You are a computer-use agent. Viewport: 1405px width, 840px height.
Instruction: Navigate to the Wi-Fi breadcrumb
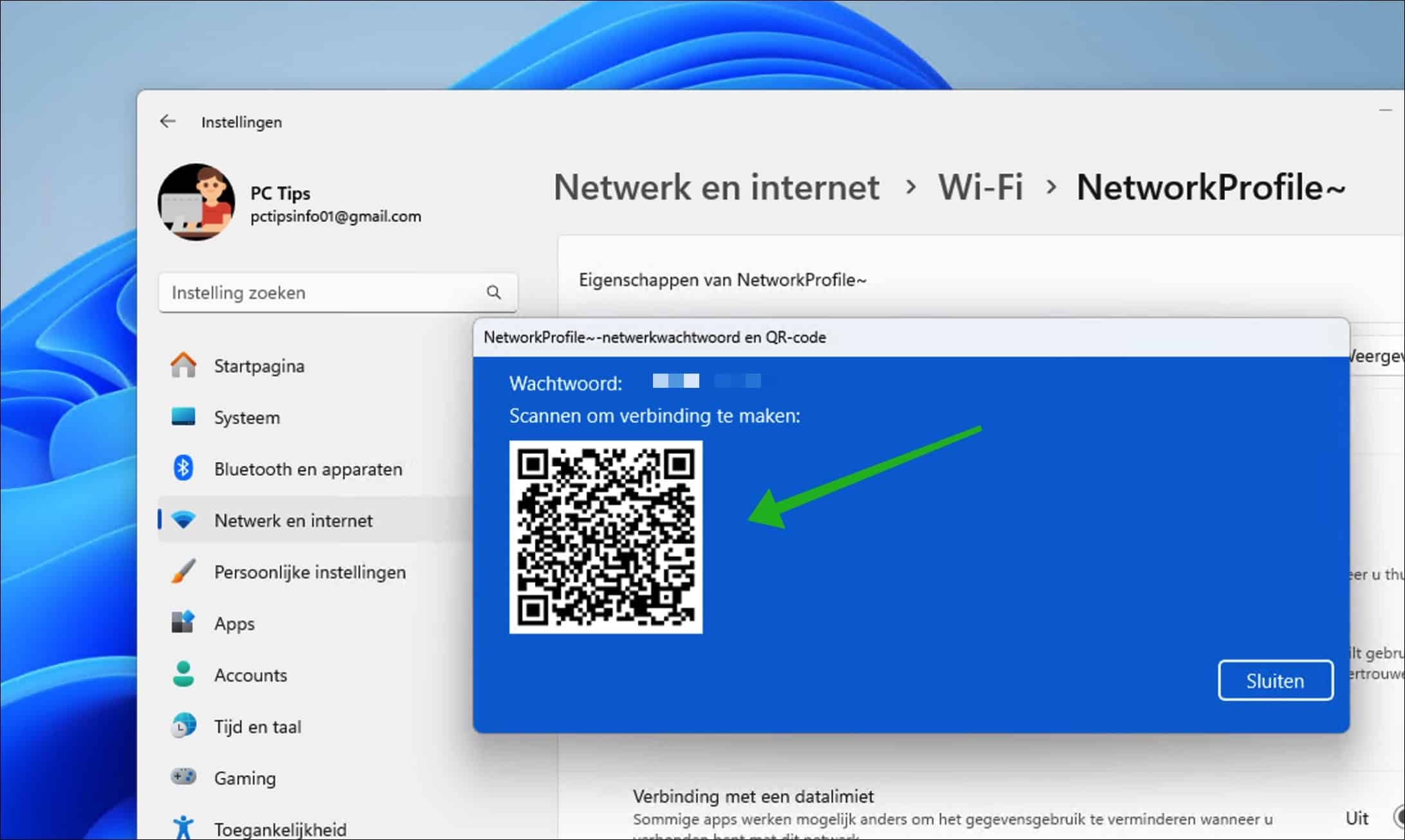[x=980, y=187]
